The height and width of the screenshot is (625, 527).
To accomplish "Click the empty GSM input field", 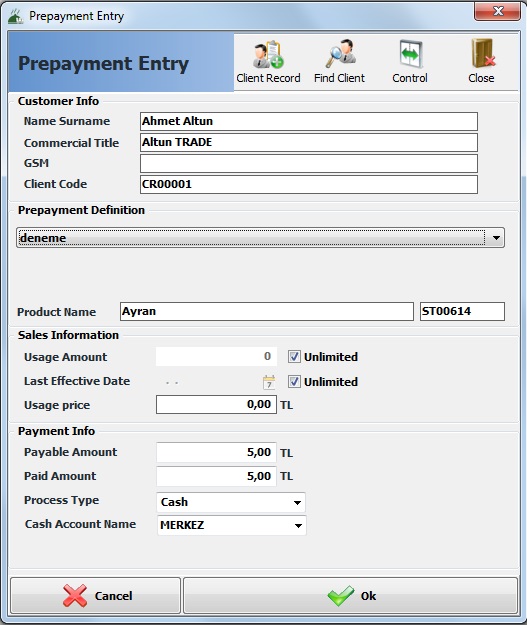I will tap(309, 163).
